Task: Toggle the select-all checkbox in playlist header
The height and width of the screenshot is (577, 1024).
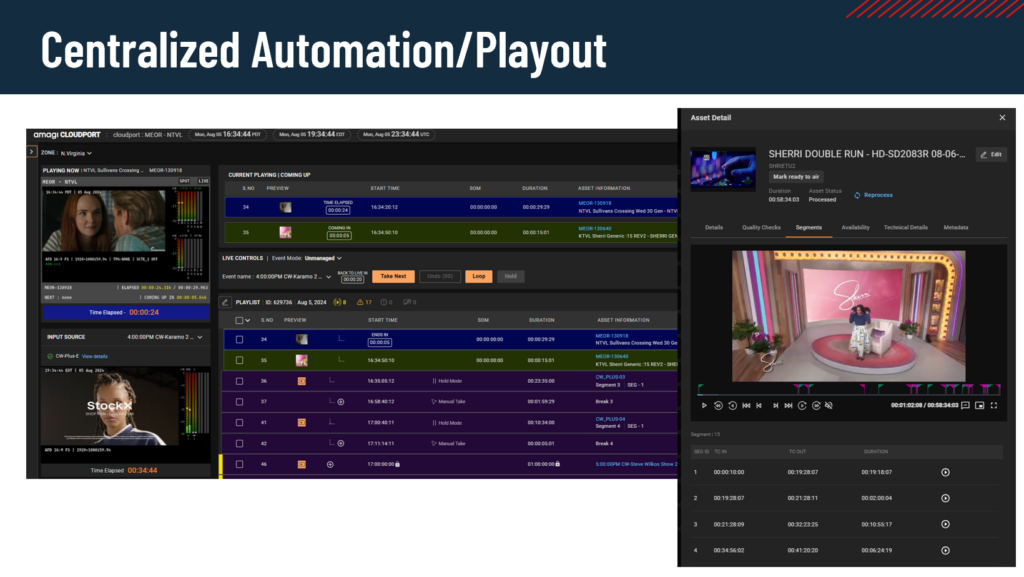Action: 239,320
